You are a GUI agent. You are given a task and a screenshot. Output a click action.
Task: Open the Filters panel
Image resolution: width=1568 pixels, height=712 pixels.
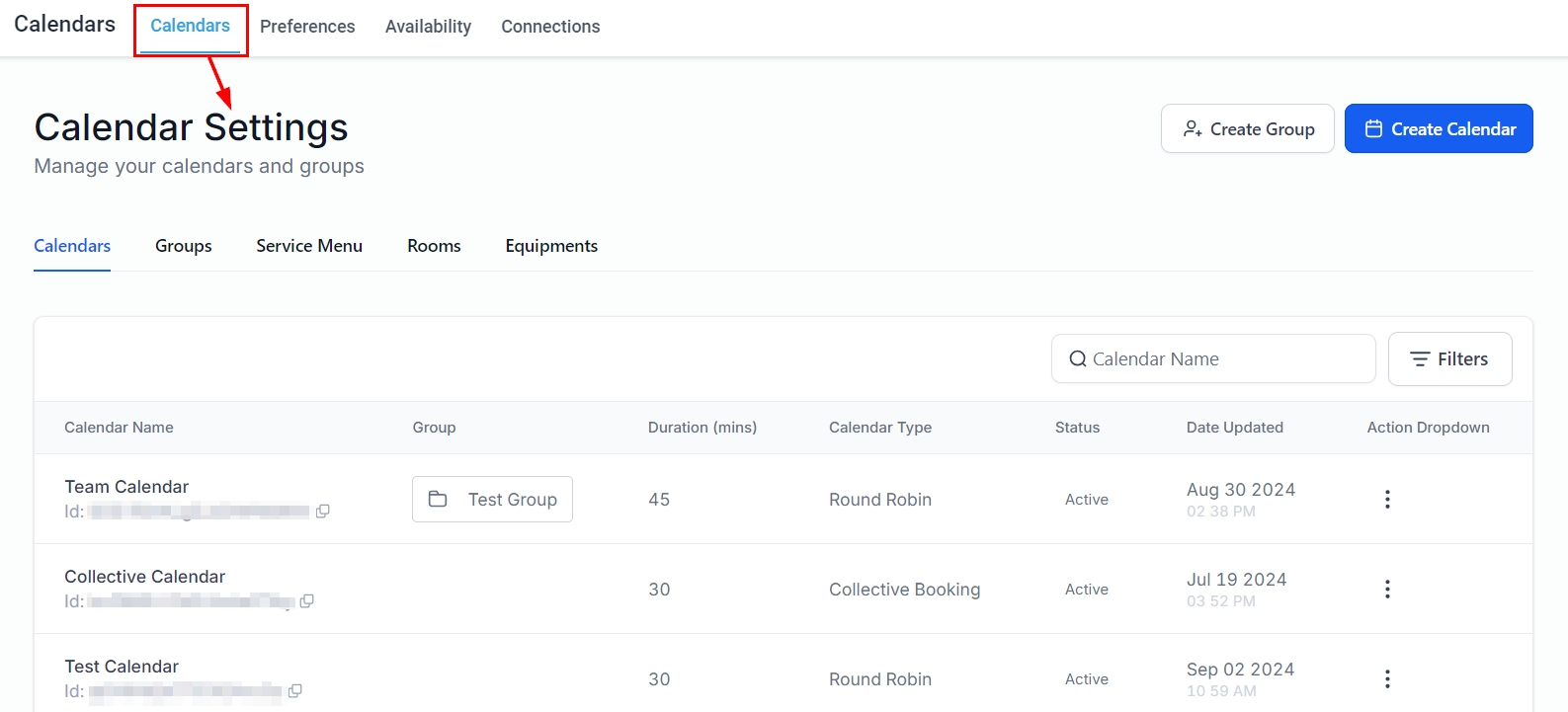1449,359
